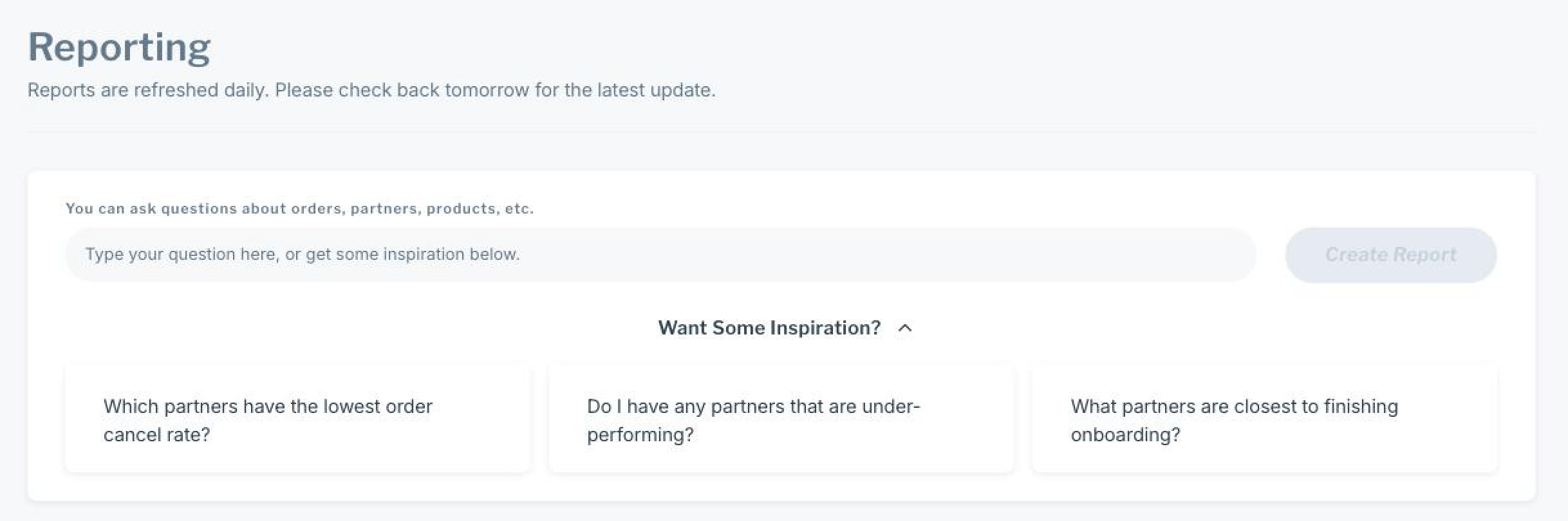Collapse inspiration with the chevron-up icon

905,328
